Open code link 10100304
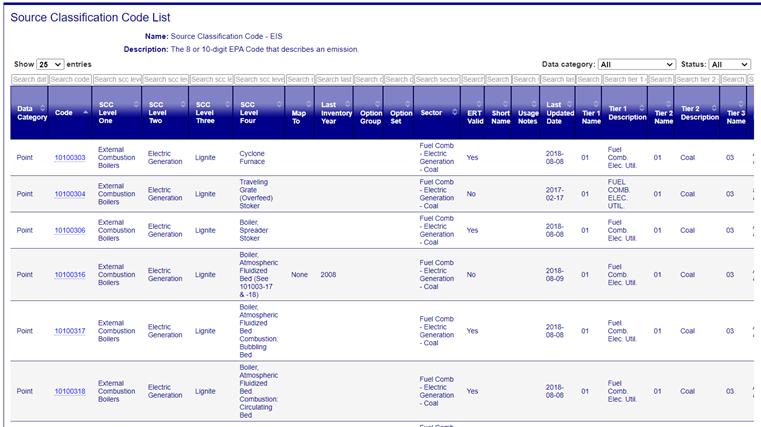 pos(70,194)
